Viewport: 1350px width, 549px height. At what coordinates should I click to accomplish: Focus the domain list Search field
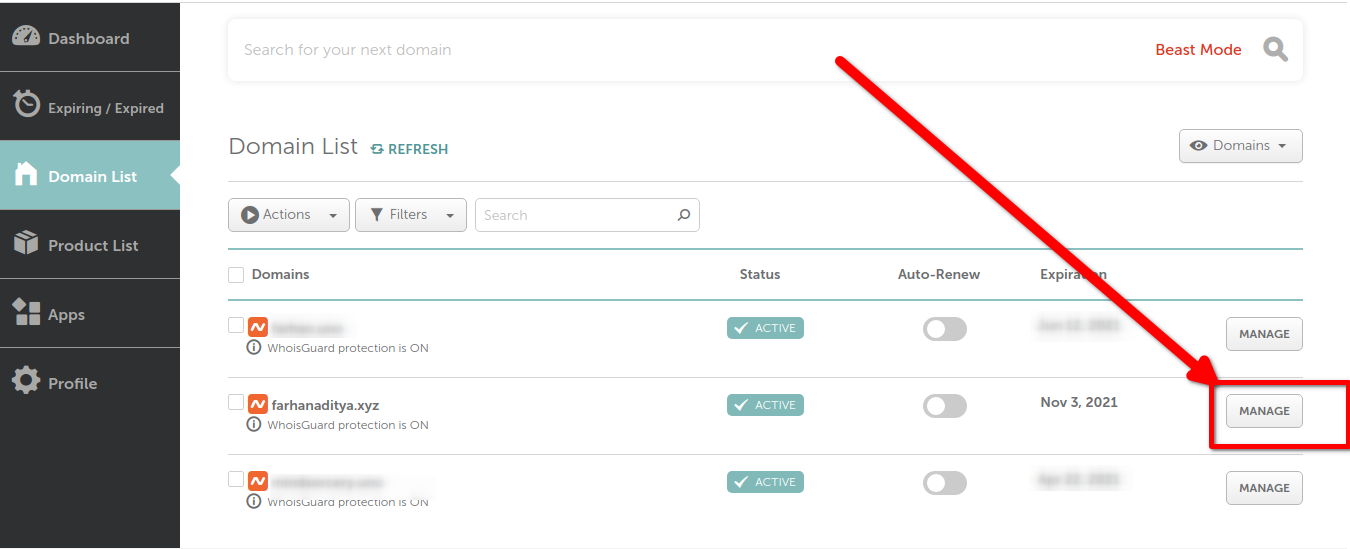587,215
